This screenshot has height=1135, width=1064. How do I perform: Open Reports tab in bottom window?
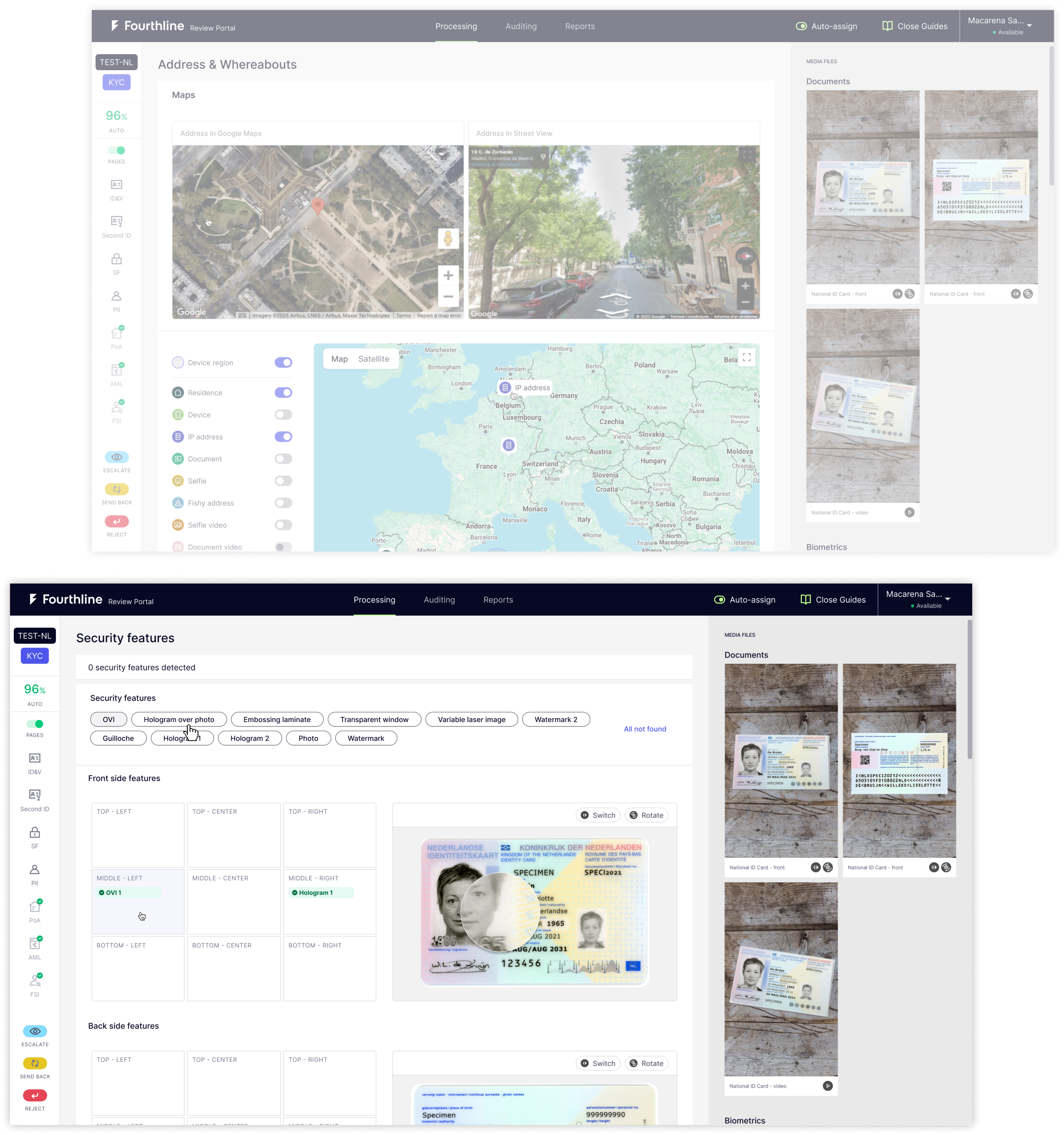pos(498,599)
